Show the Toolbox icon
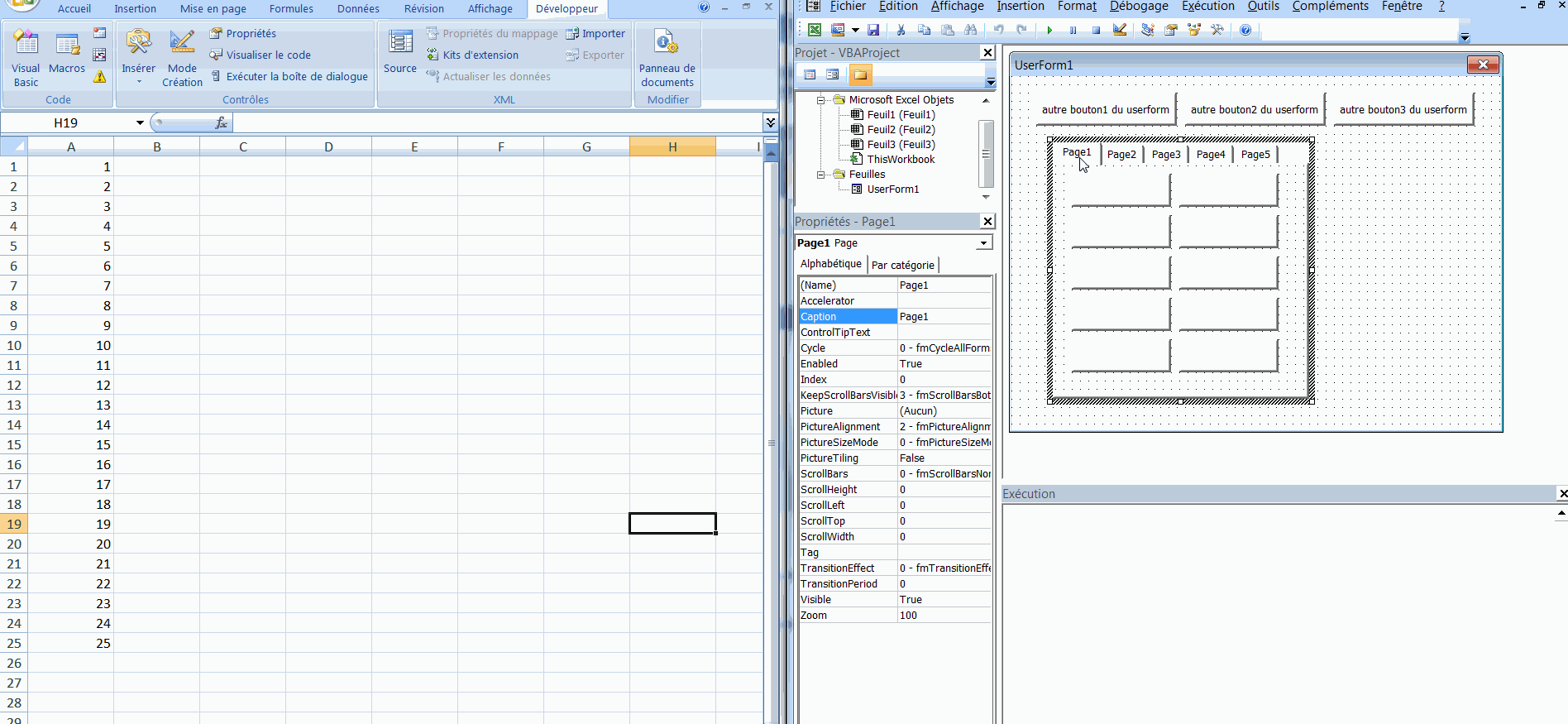 (x=1217, y=30)
